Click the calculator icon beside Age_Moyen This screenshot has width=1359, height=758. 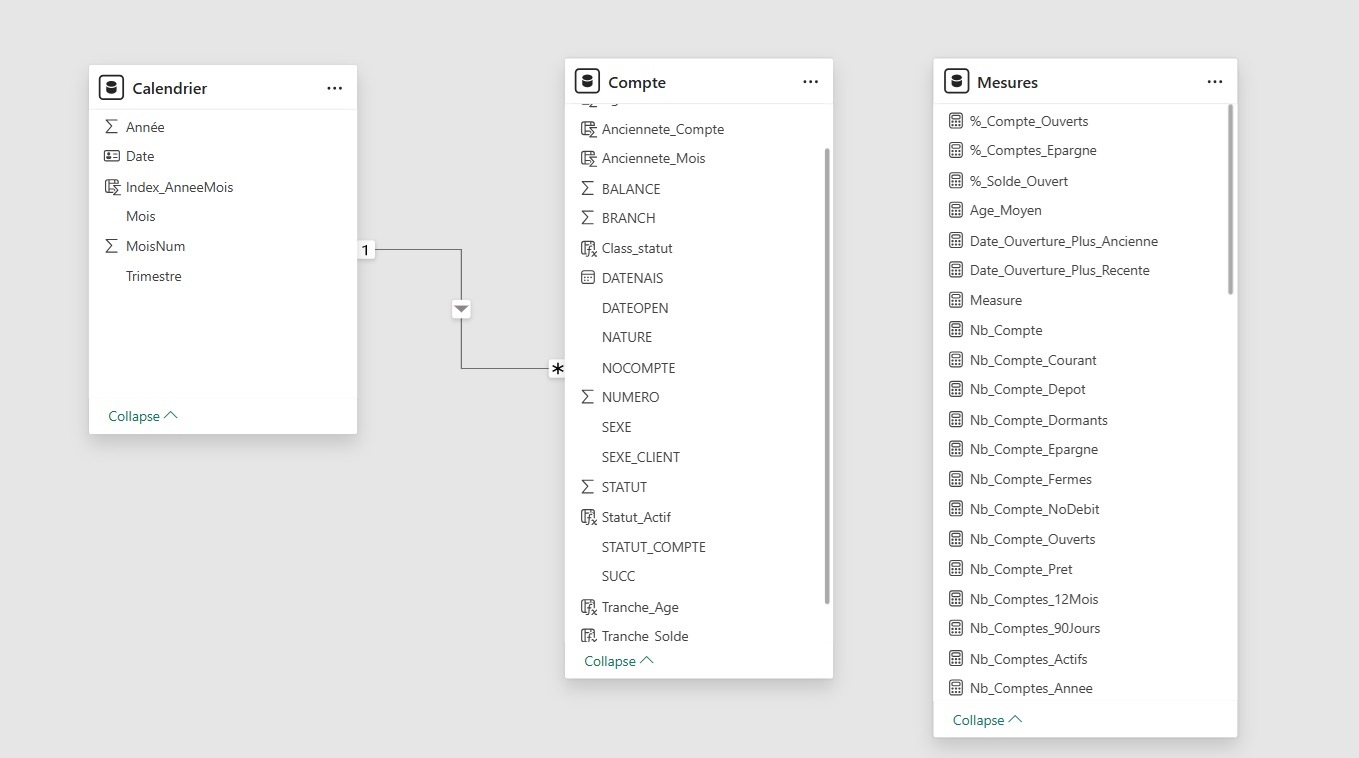tap(955, 211)
